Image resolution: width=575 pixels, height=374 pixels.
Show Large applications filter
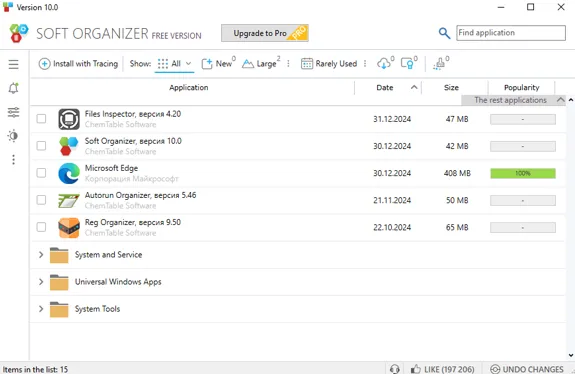tap(261, 63)
